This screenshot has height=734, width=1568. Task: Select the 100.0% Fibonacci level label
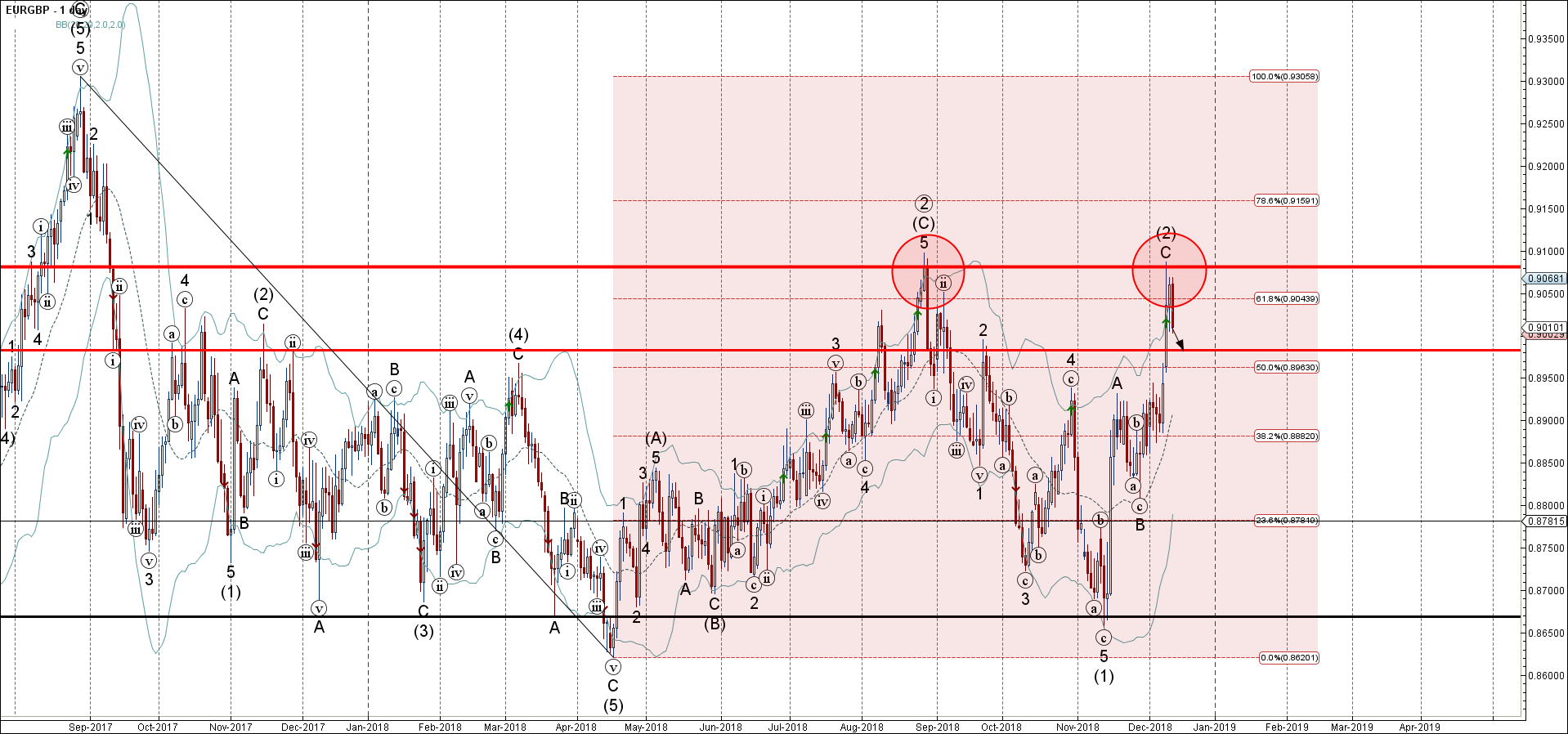tap(1284, 77)
